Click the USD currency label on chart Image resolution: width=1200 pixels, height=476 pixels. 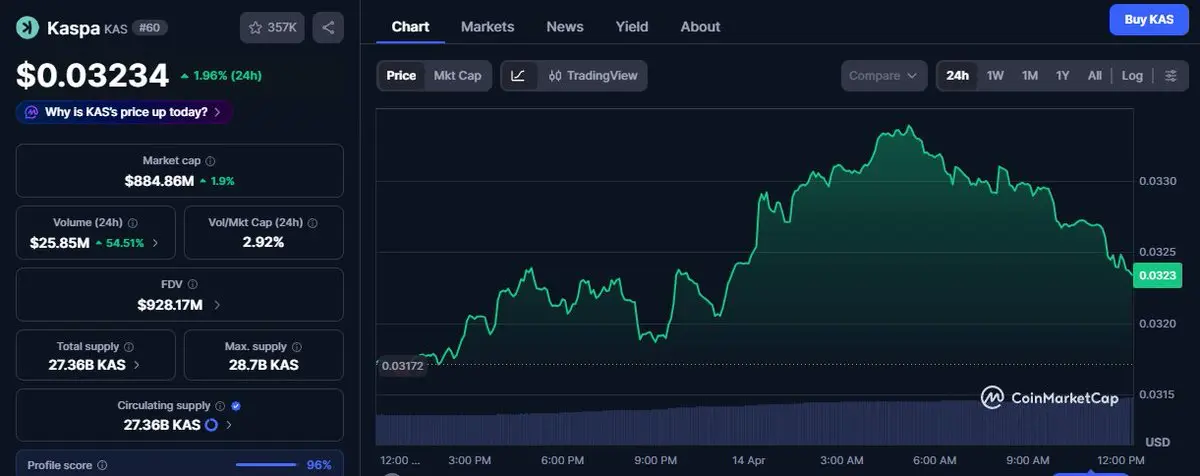pyautogui.click(x=1158, y=442)
